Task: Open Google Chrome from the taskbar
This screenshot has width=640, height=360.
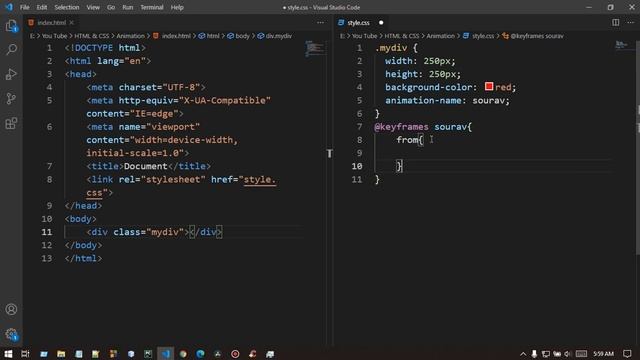Action: 183,353
